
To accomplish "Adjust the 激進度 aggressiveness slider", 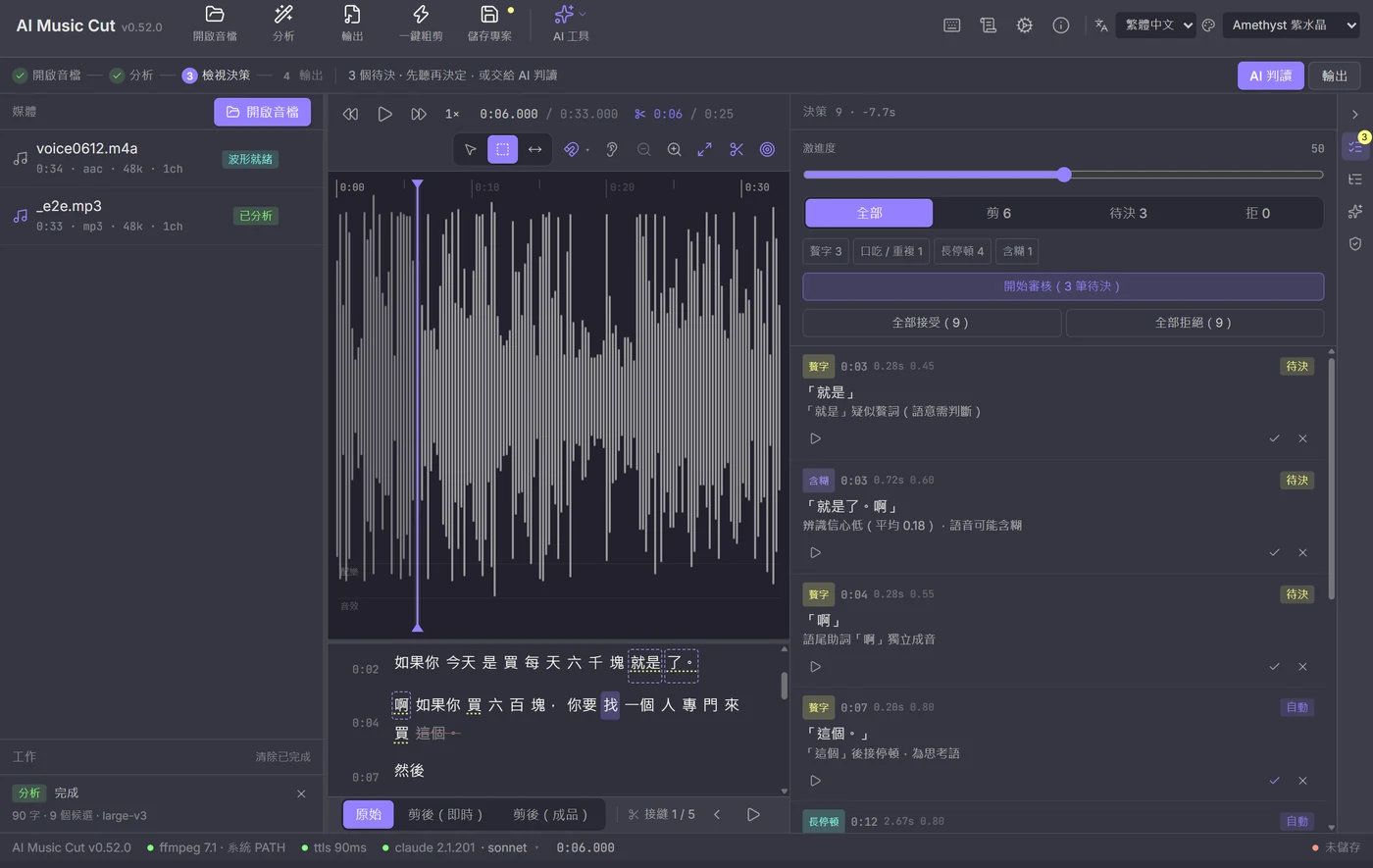I will tap(1063, 175).
